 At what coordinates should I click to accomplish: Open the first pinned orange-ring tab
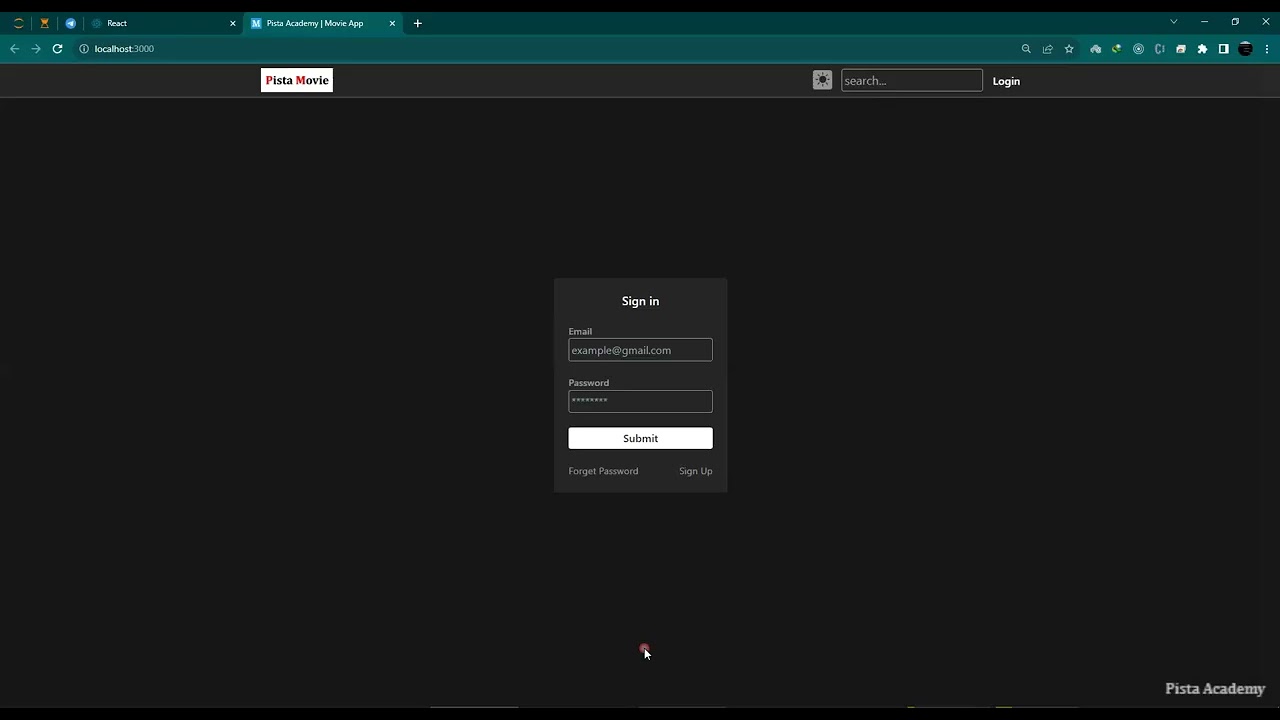tap(18, 23)
